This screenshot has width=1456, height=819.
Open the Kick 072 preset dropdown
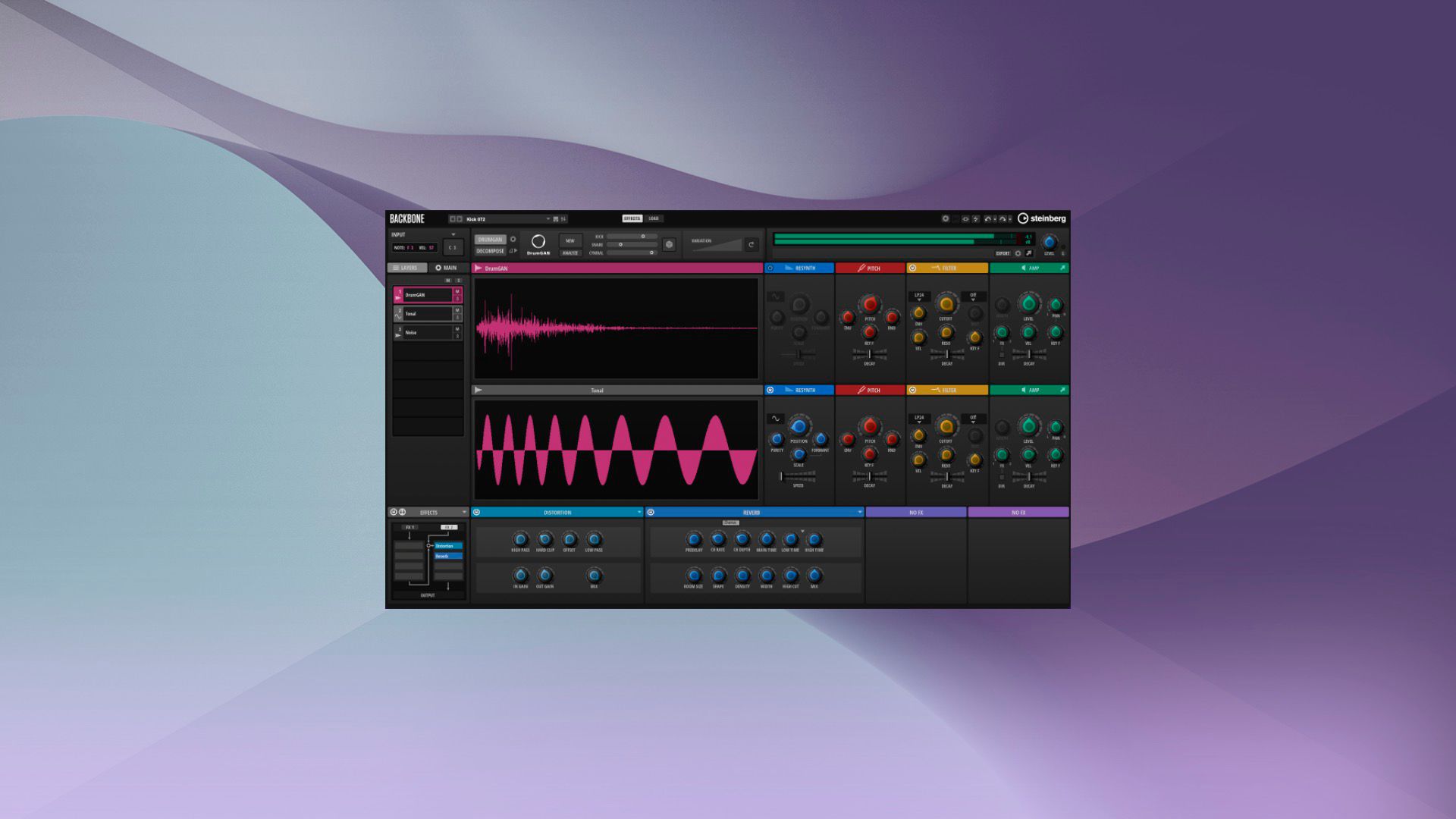tap(548, 219)
